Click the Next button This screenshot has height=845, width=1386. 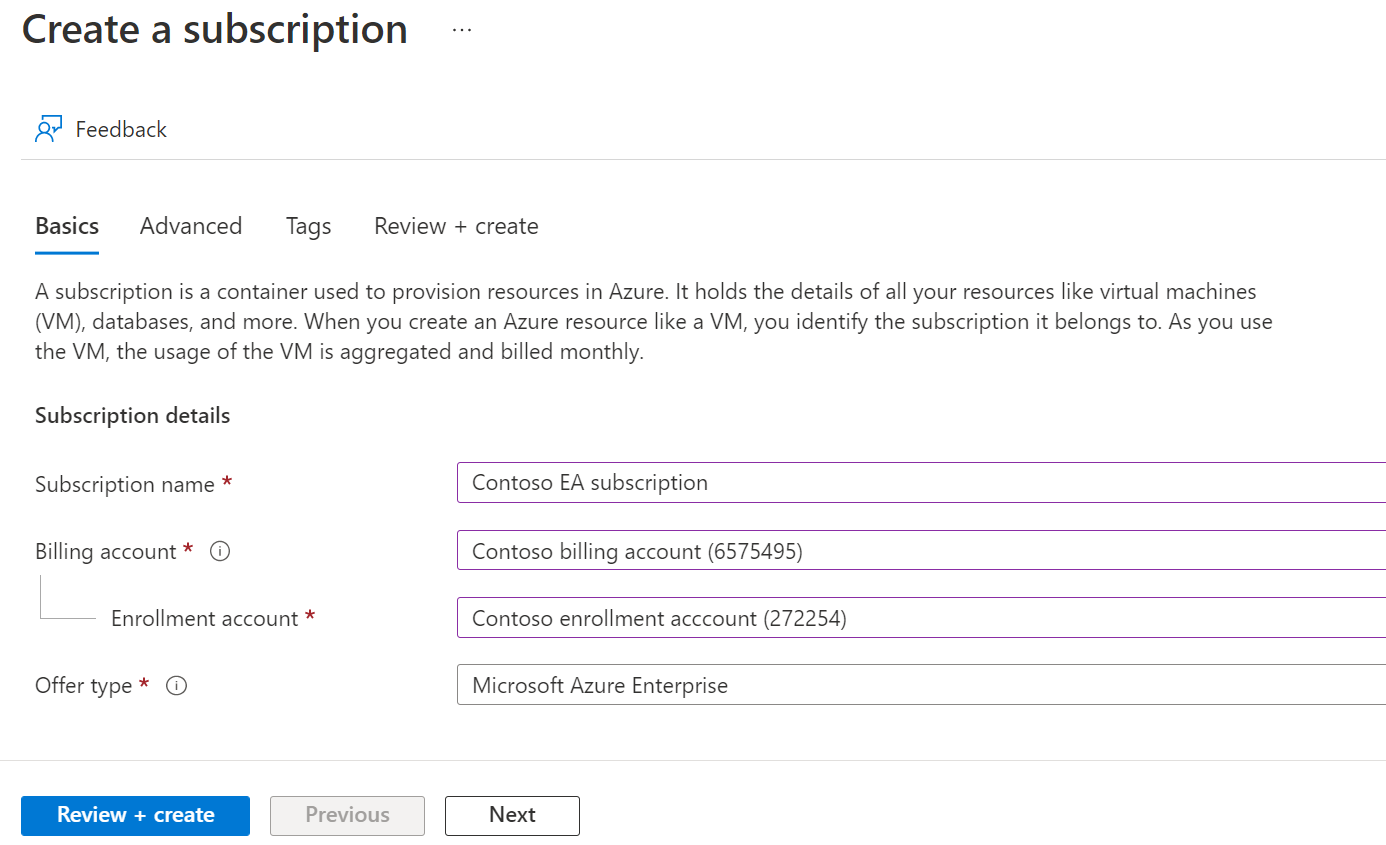(512, 815)
